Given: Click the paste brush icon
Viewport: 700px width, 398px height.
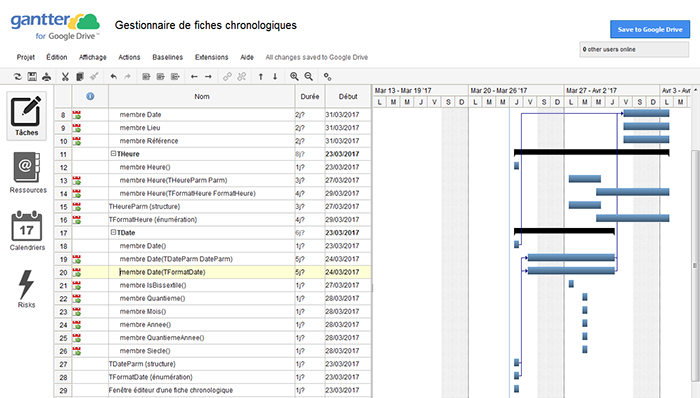Looking at the screenshot, I should (94, 76).
